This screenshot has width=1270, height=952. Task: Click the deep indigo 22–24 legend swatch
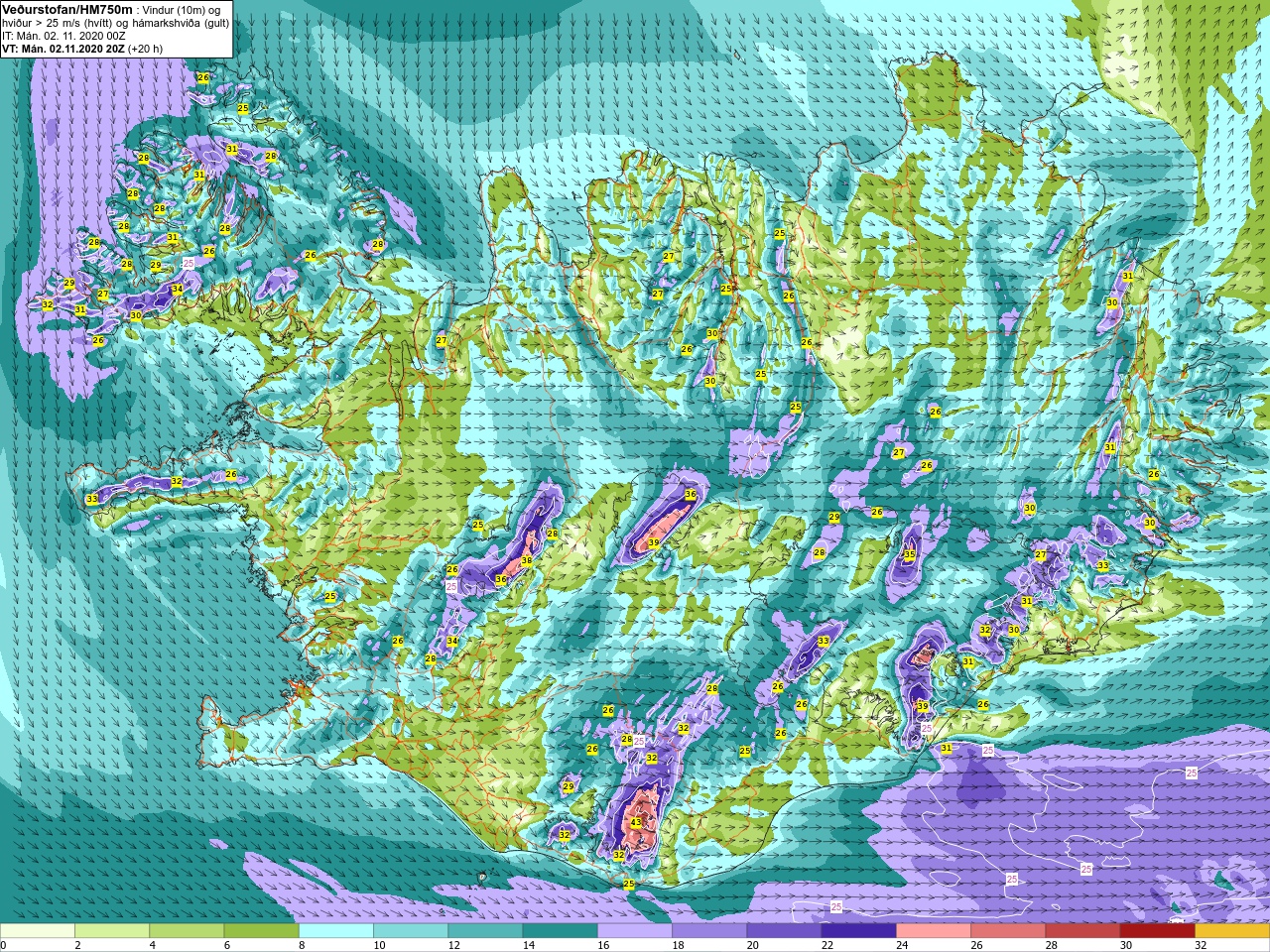[859, 930]
